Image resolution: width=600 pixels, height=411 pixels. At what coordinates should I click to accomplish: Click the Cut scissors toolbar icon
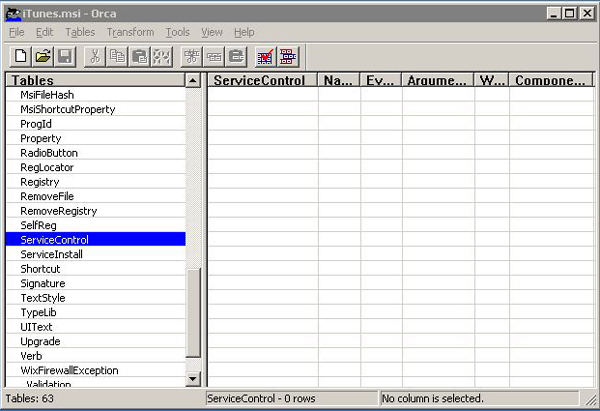tap(95, 56)
